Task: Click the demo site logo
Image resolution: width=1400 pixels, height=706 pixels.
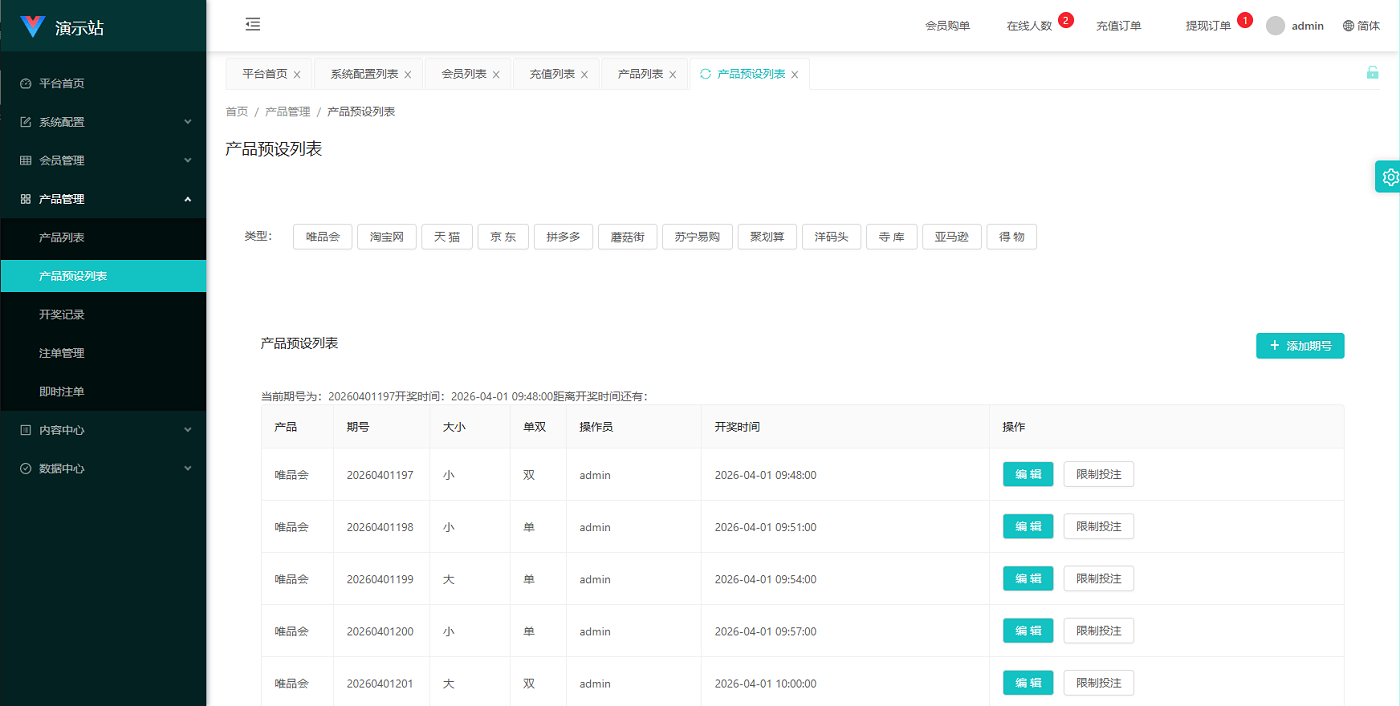Action: point(33,27)
